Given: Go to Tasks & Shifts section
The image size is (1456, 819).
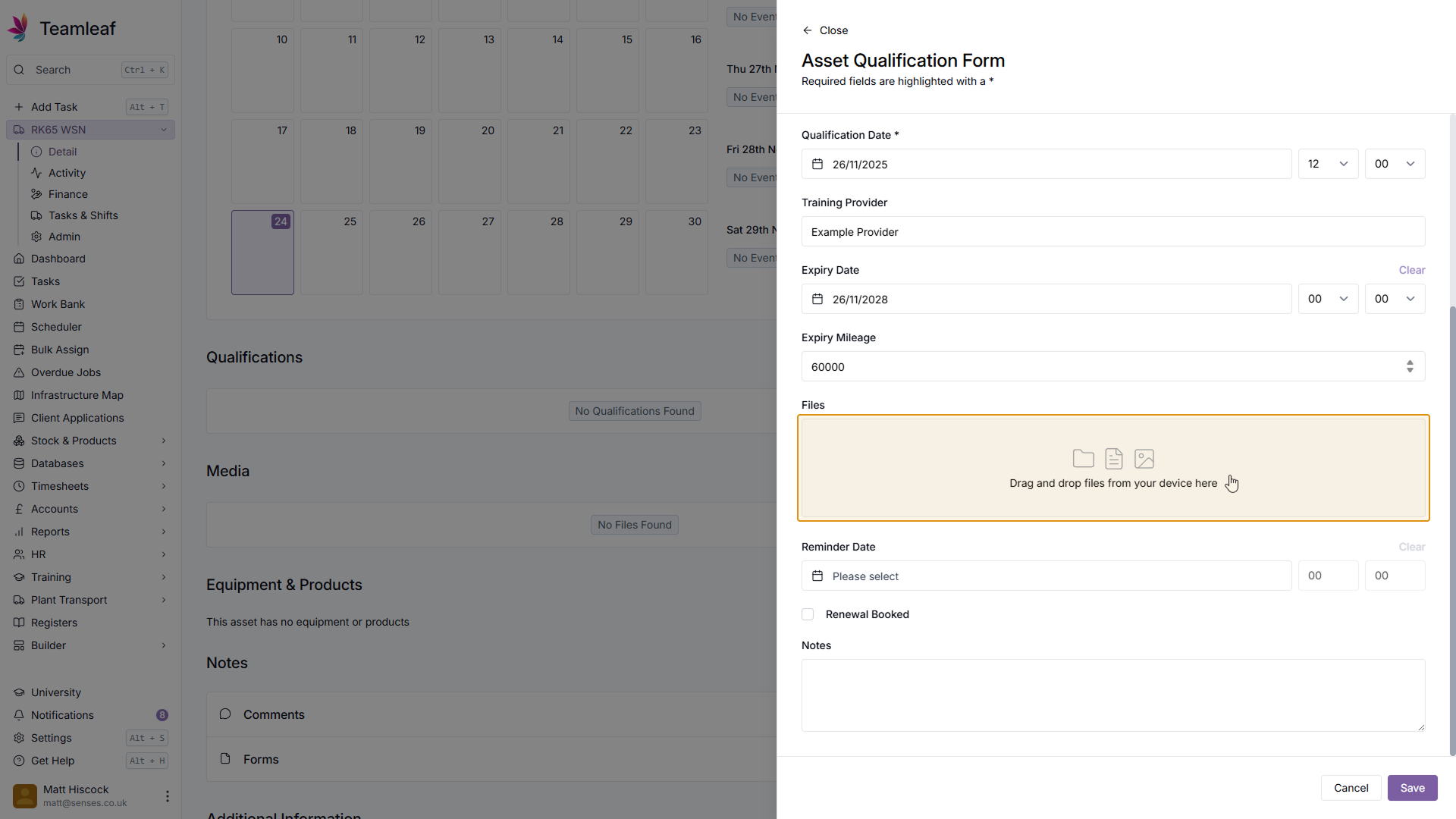Looking at the screenshot, I should (x=83, y=215).
